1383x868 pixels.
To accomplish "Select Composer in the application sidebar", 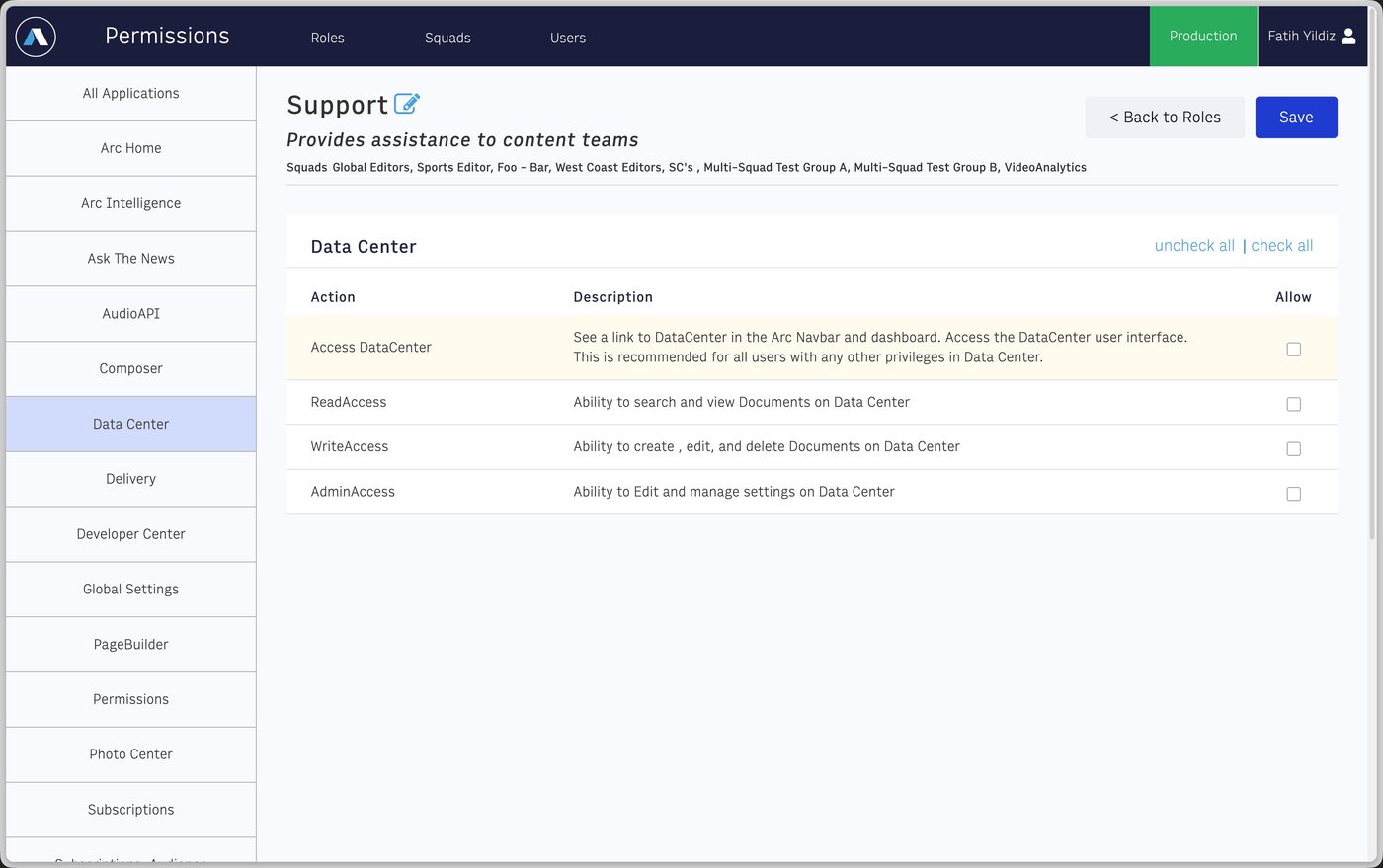I will pos(130,369).
